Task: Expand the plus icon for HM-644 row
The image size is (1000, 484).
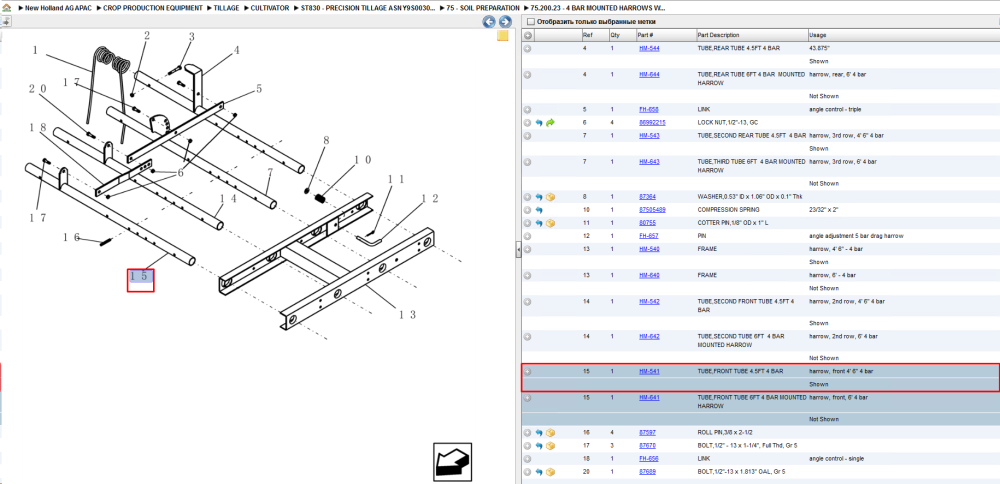Action: (527, 75)
